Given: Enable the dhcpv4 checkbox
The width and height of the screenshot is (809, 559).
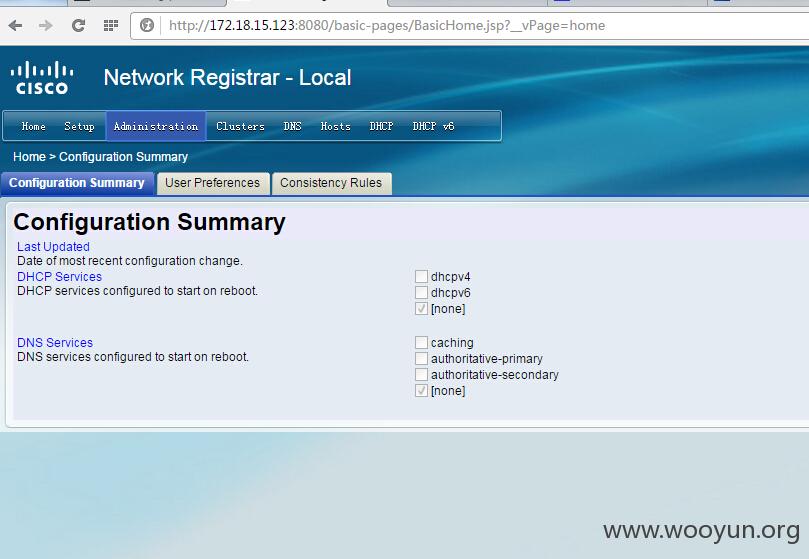Looking at the screenshot, I should click(421, 277).
